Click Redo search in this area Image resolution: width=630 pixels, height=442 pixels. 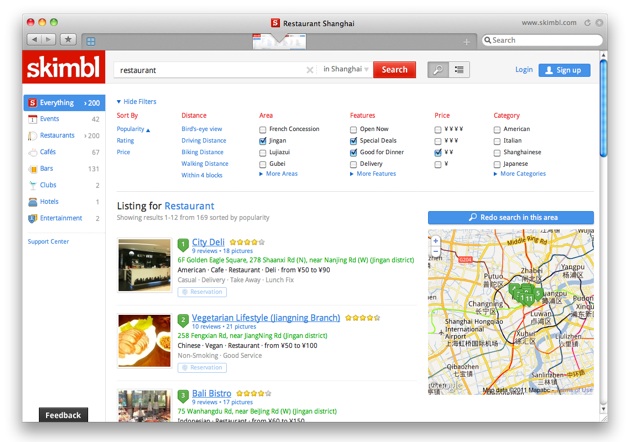511,217
